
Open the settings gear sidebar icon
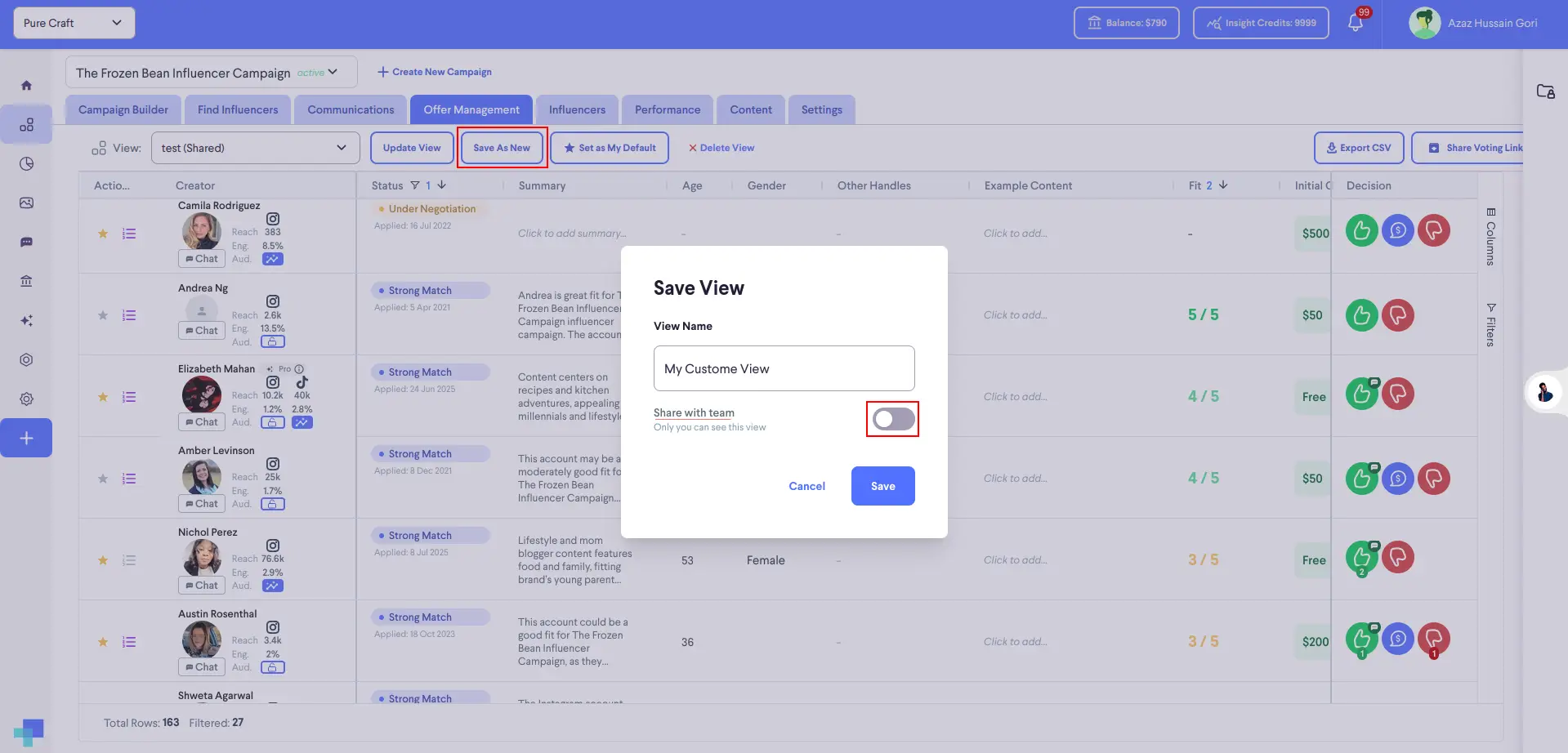click(26, 399)
